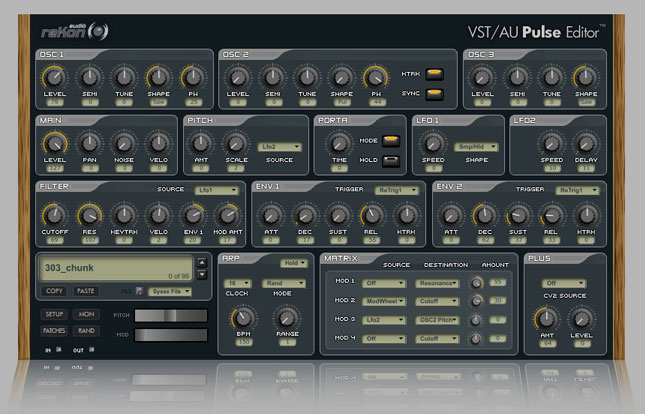The width and height of the screenshot is (645, 414).
Task: Click the MOD 2 amount knob
Action: [476, 301]
